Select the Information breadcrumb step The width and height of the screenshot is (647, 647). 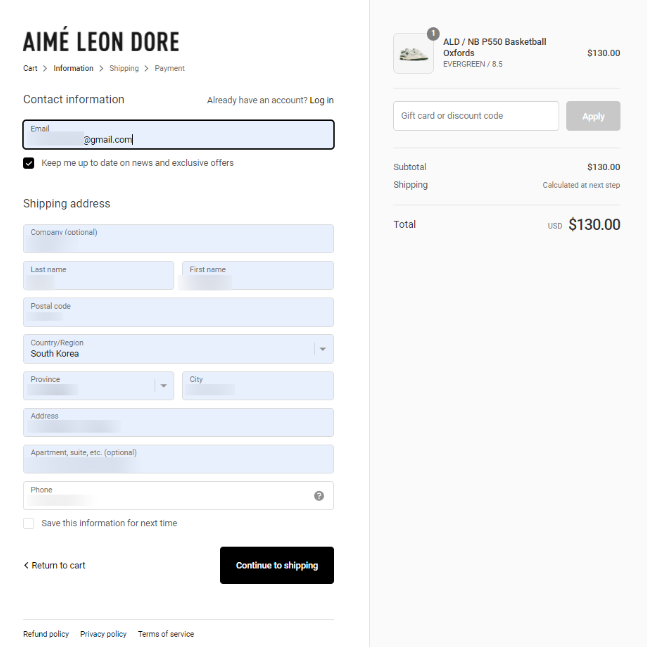tap(73, 68)
